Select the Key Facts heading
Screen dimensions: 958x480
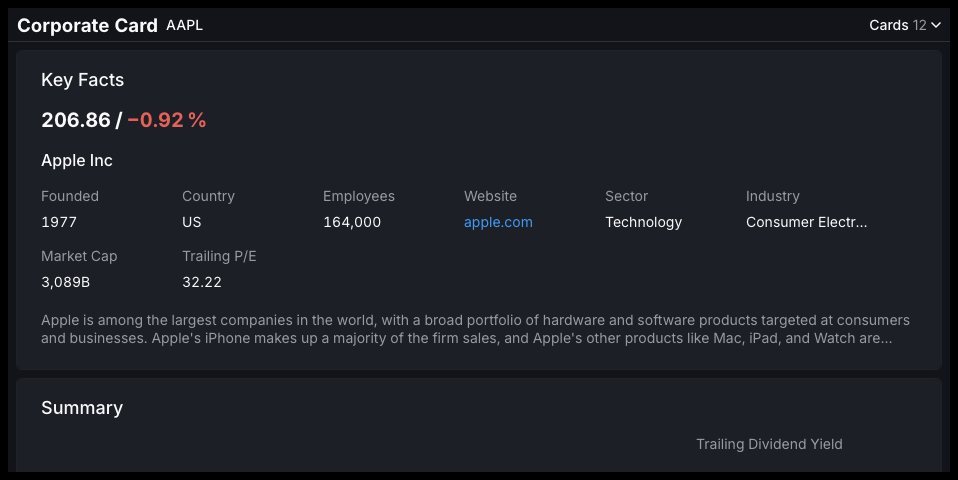(x=82, y=80)
